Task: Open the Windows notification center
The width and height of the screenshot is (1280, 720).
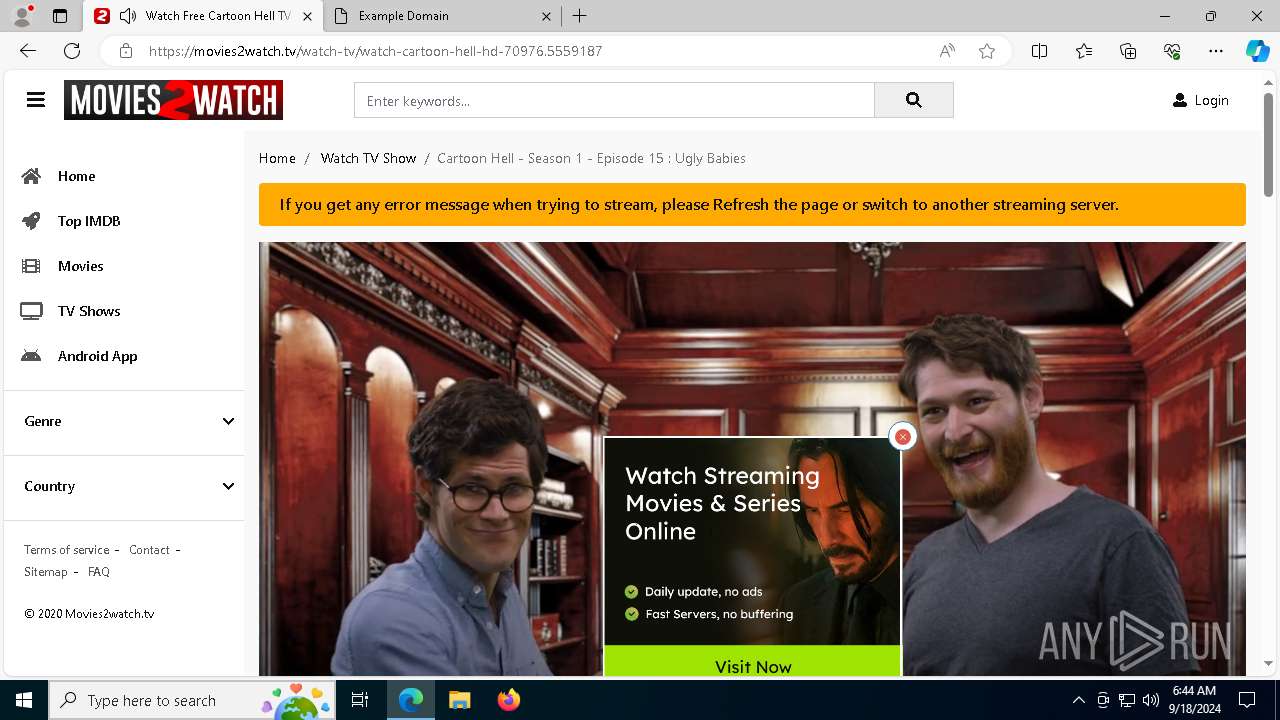Action: click(x=1247, y=700)
